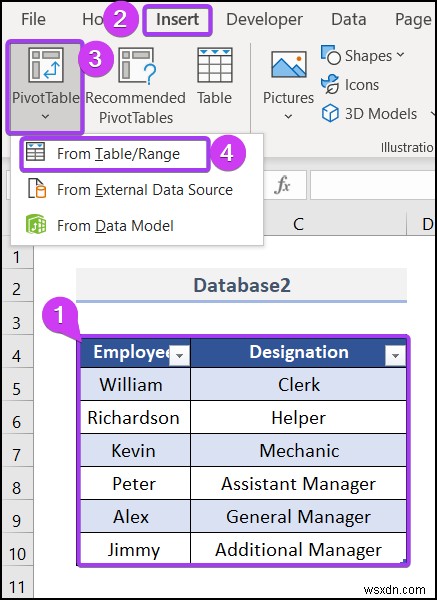The width and height of the screenshot is (437, 600).
Task: Switch to the Developer tab
Action: pos(264,20)
